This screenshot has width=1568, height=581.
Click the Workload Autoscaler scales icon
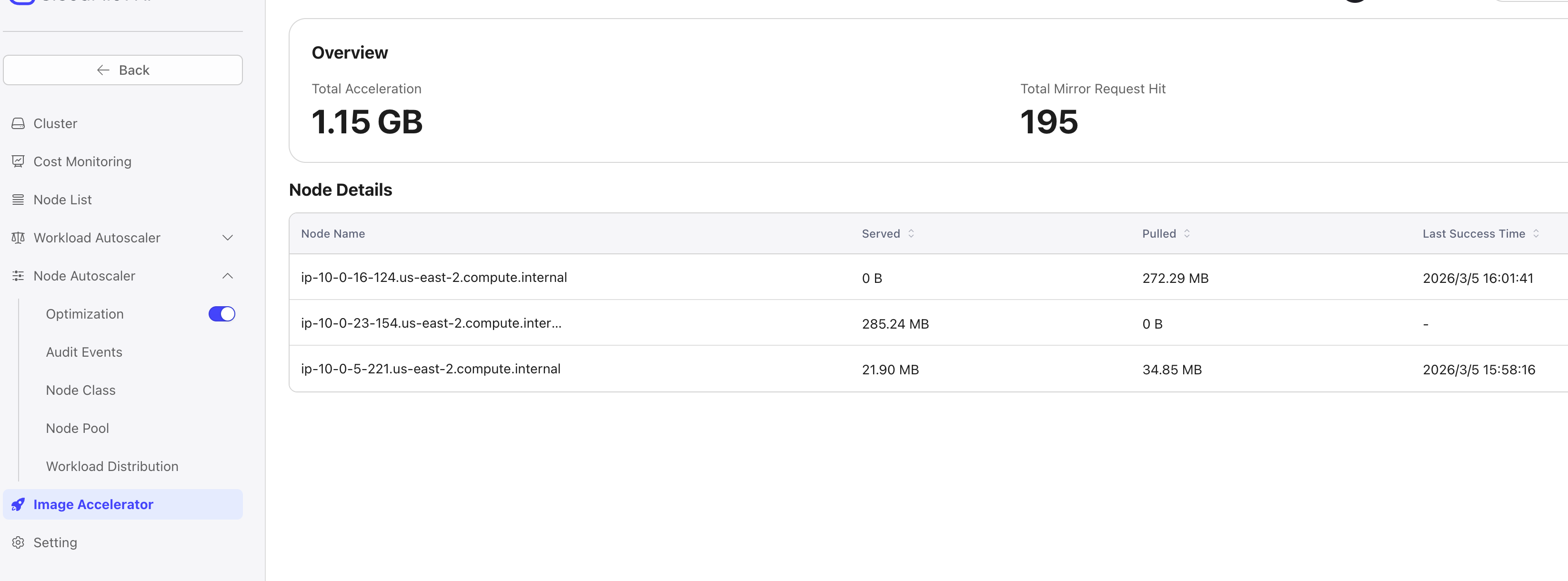tap(18, 238)
